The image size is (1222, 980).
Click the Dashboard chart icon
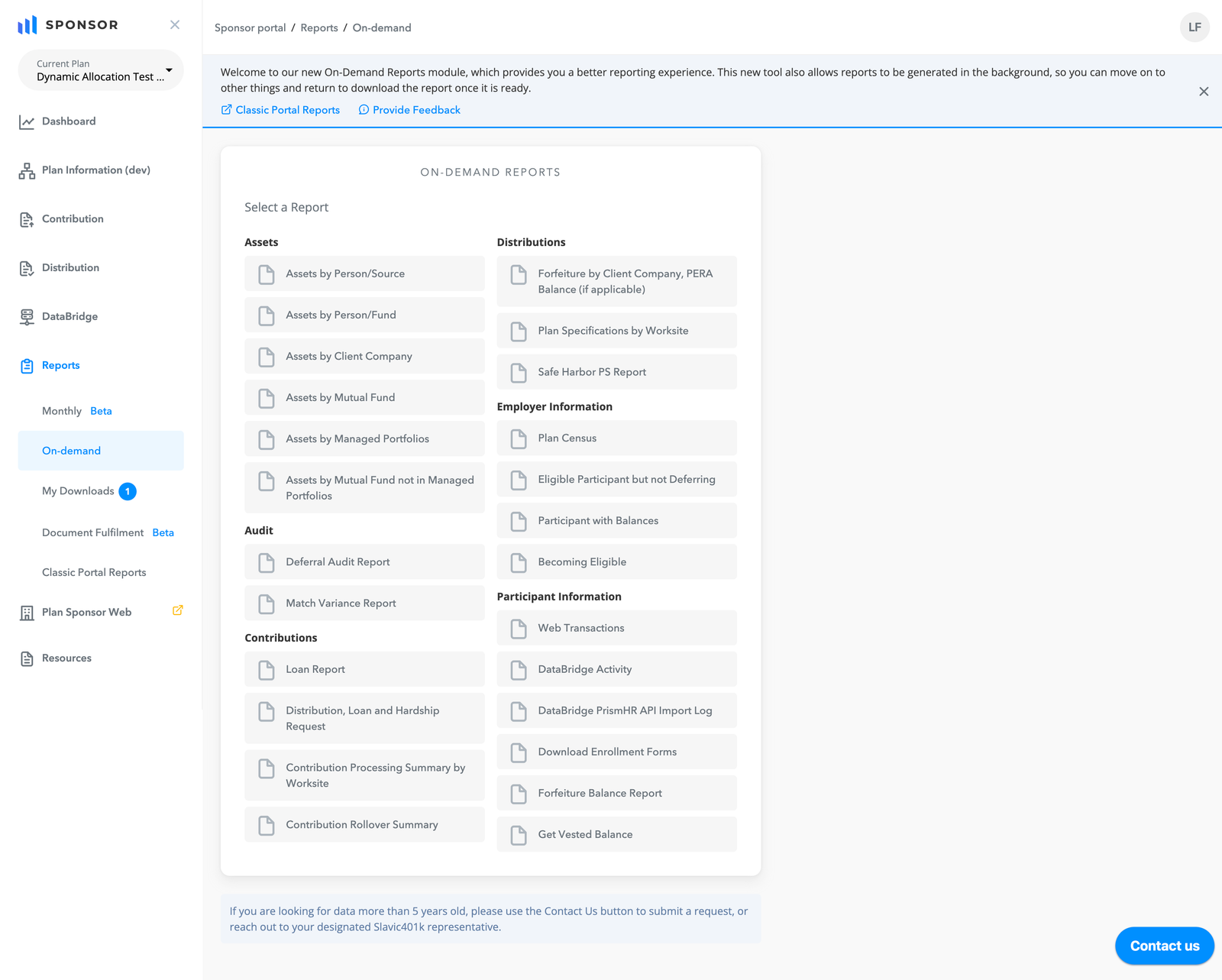pos(27,122)
